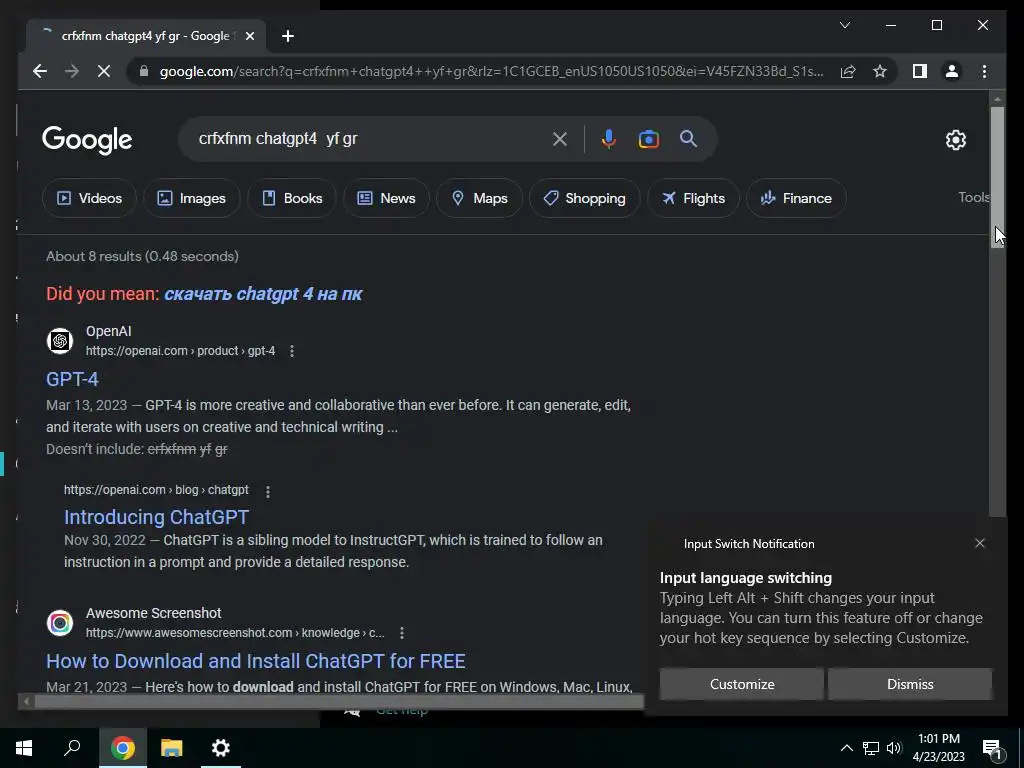The width and height of the screenshot is (1024, 768).
Task: Stop loading the page
Action: pyautogui.click(x=104, y=71)
